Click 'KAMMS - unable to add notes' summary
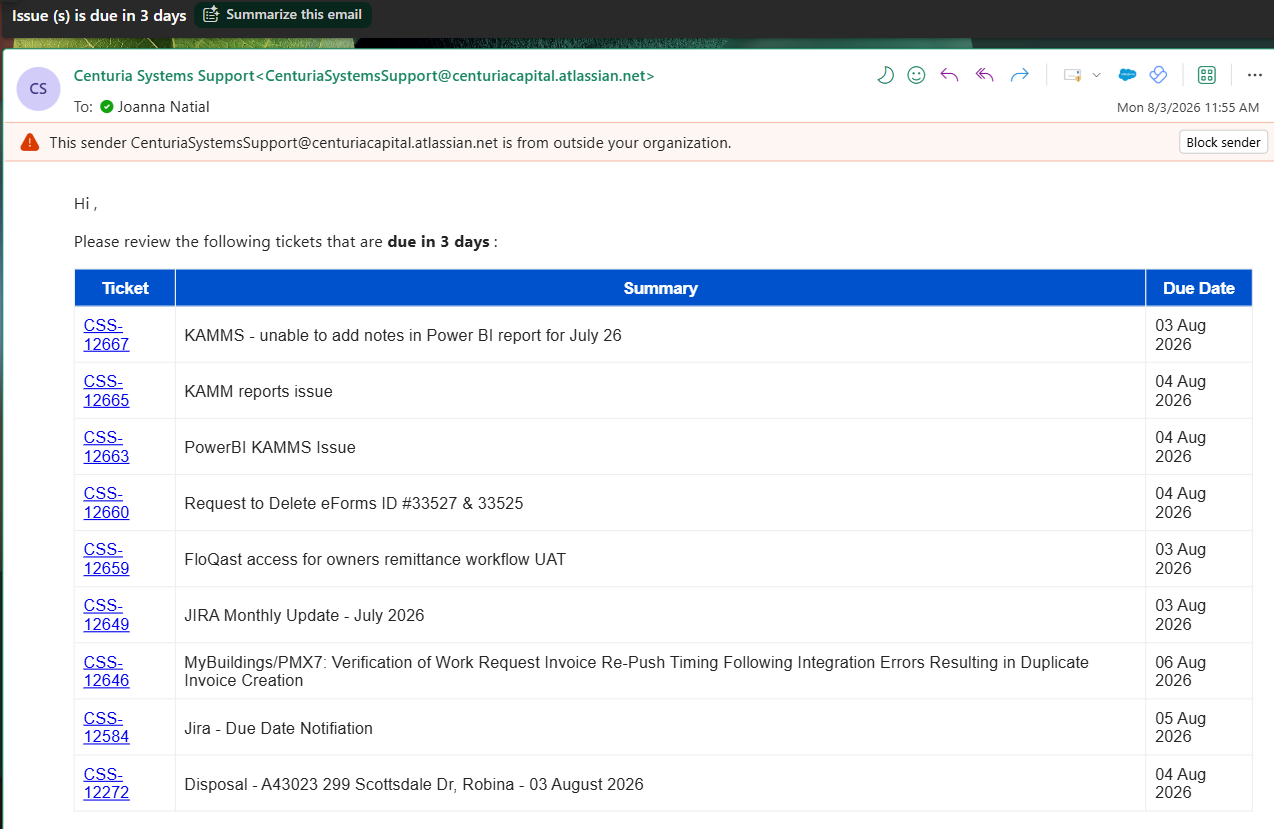 click(x=403, y=335)
